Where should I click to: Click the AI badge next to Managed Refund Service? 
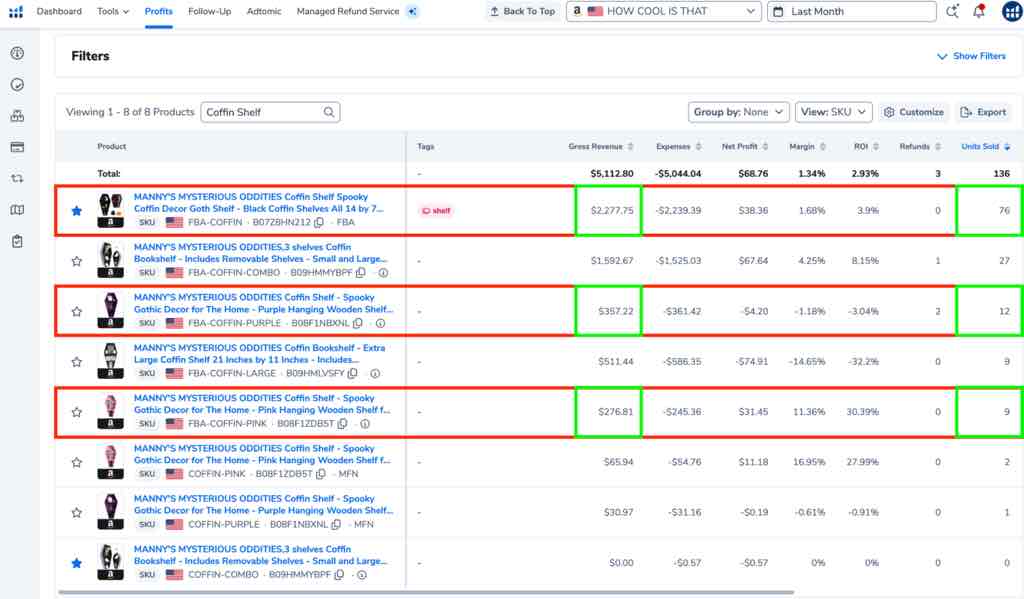(412, 11)
